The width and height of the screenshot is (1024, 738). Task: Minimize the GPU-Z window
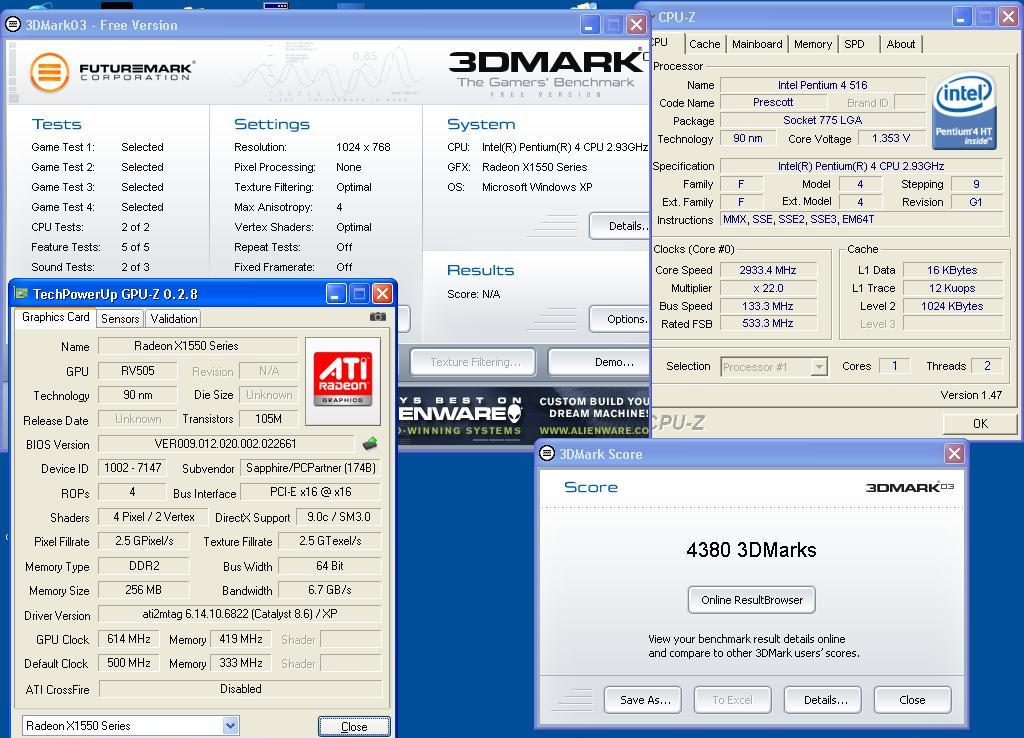[x=336, y=294]
